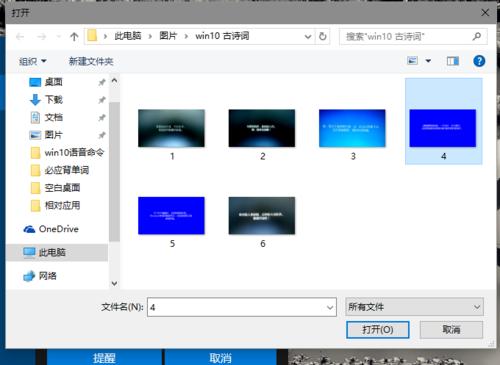500x365 pixels.
Task: Select image thumbnail 6
Action: pos(262,215)
